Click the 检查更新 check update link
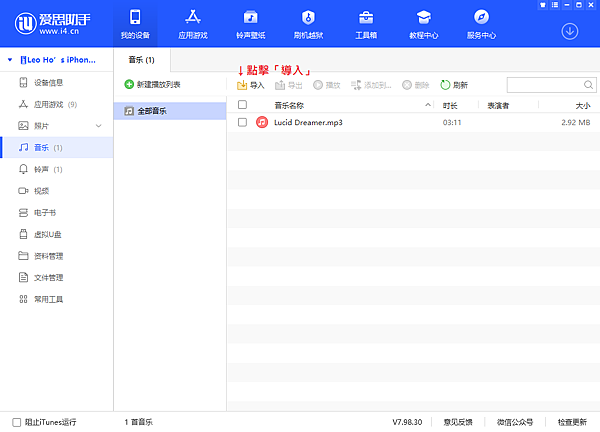 (x=572, y=422)
